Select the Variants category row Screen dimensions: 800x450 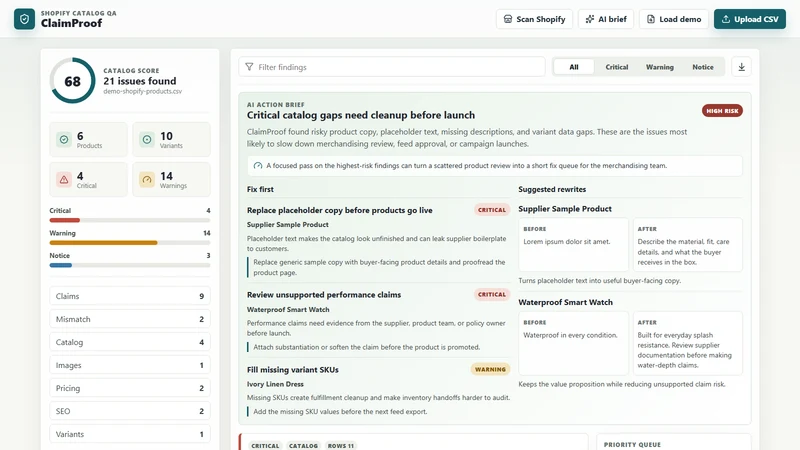click(130, 434)
